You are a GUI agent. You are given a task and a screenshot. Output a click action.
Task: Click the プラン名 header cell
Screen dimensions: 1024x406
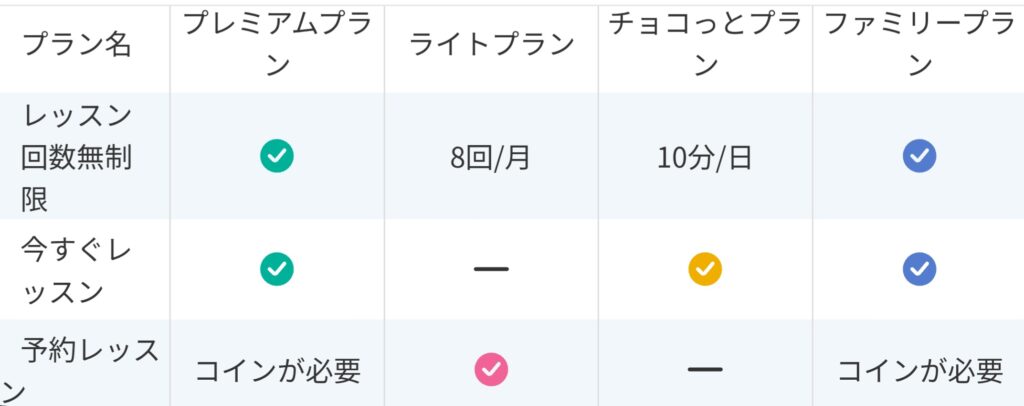pyautogui.click(x=77, y=45)
